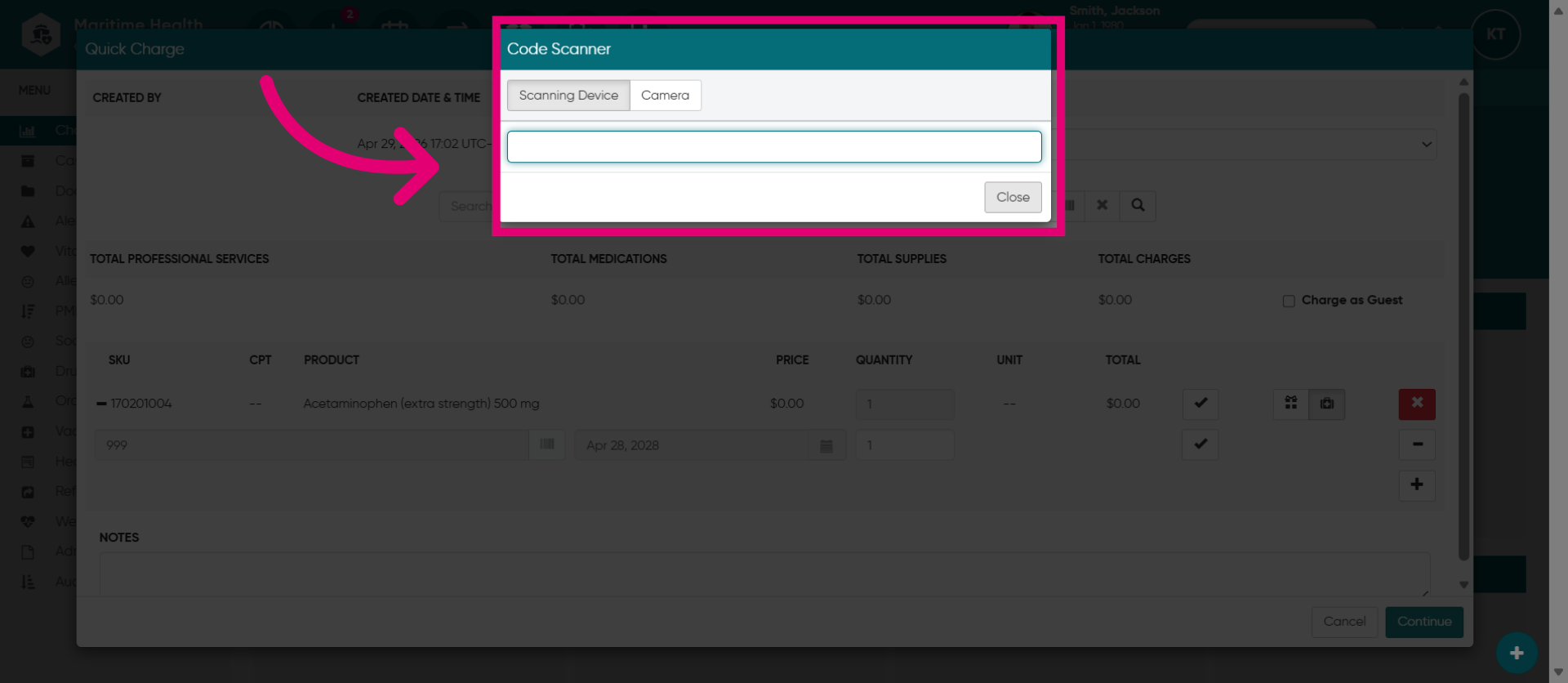Click the heartbeat sidebar icon
This screenshot has width=1568, height=683.
coord(28,521)
